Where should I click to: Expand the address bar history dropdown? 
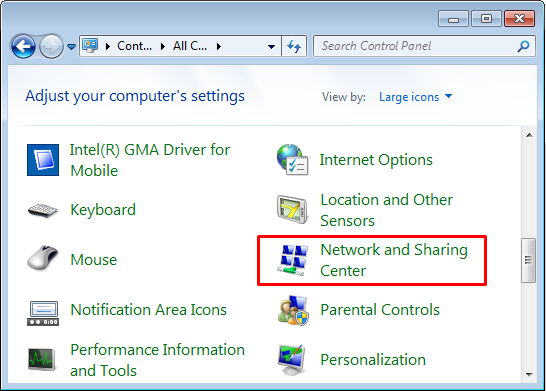(x=271, y=46)
